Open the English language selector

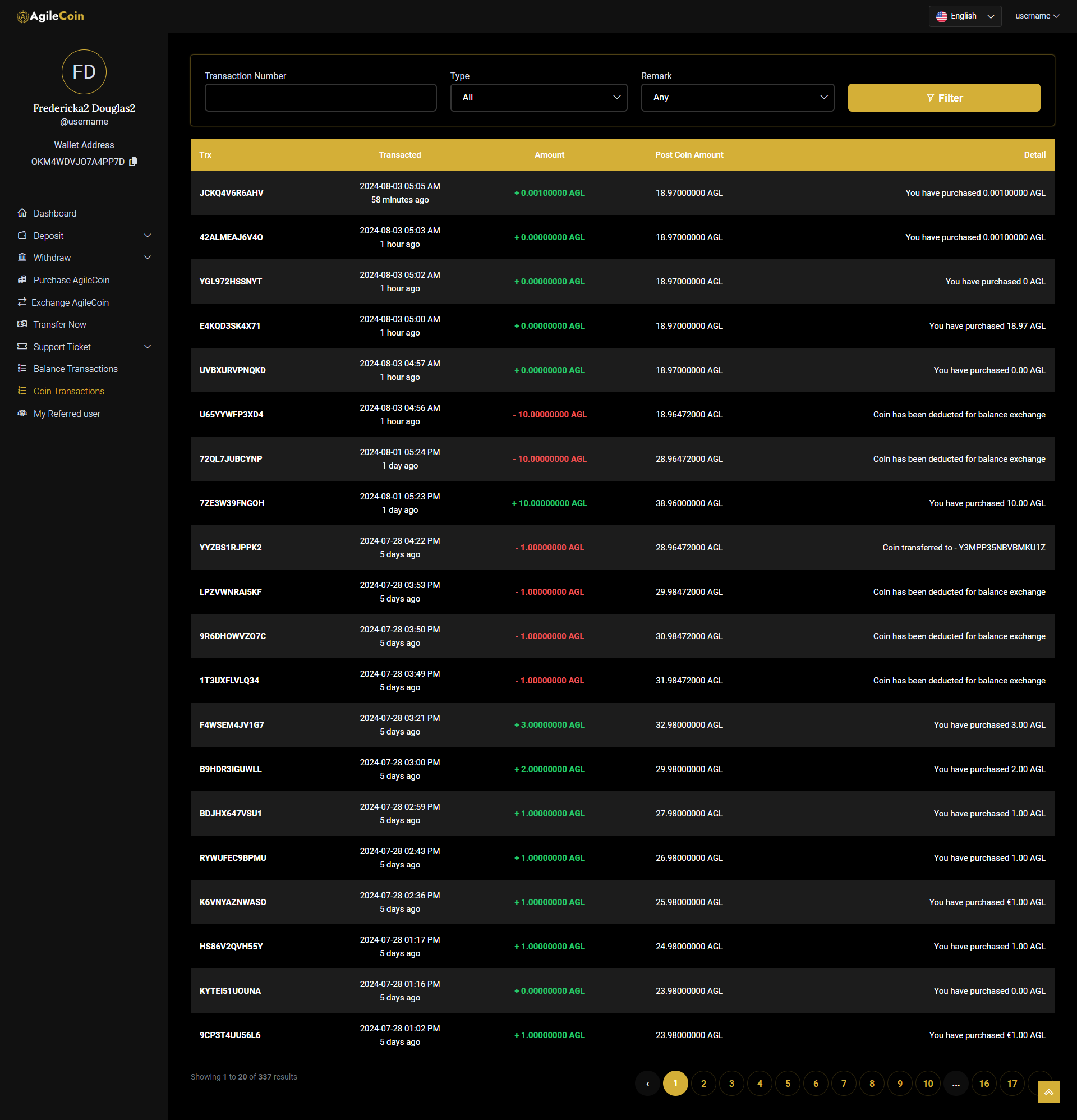coord(964,16)
